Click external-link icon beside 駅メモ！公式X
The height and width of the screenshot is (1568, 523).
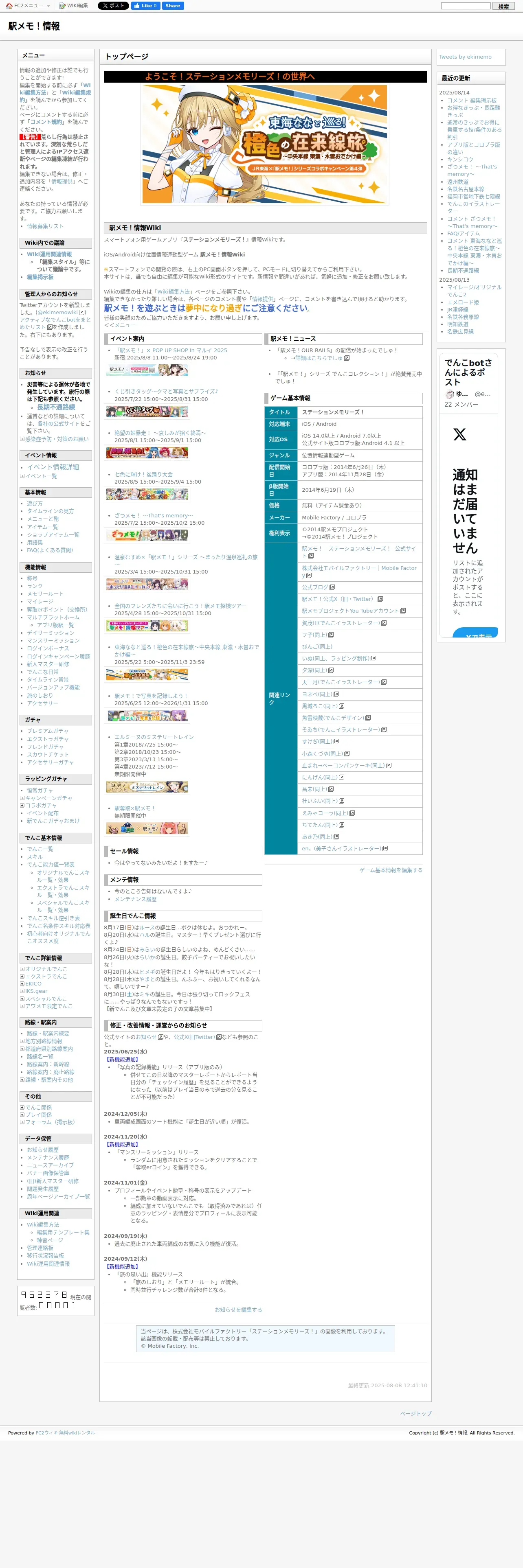click(x=380, y=599)
